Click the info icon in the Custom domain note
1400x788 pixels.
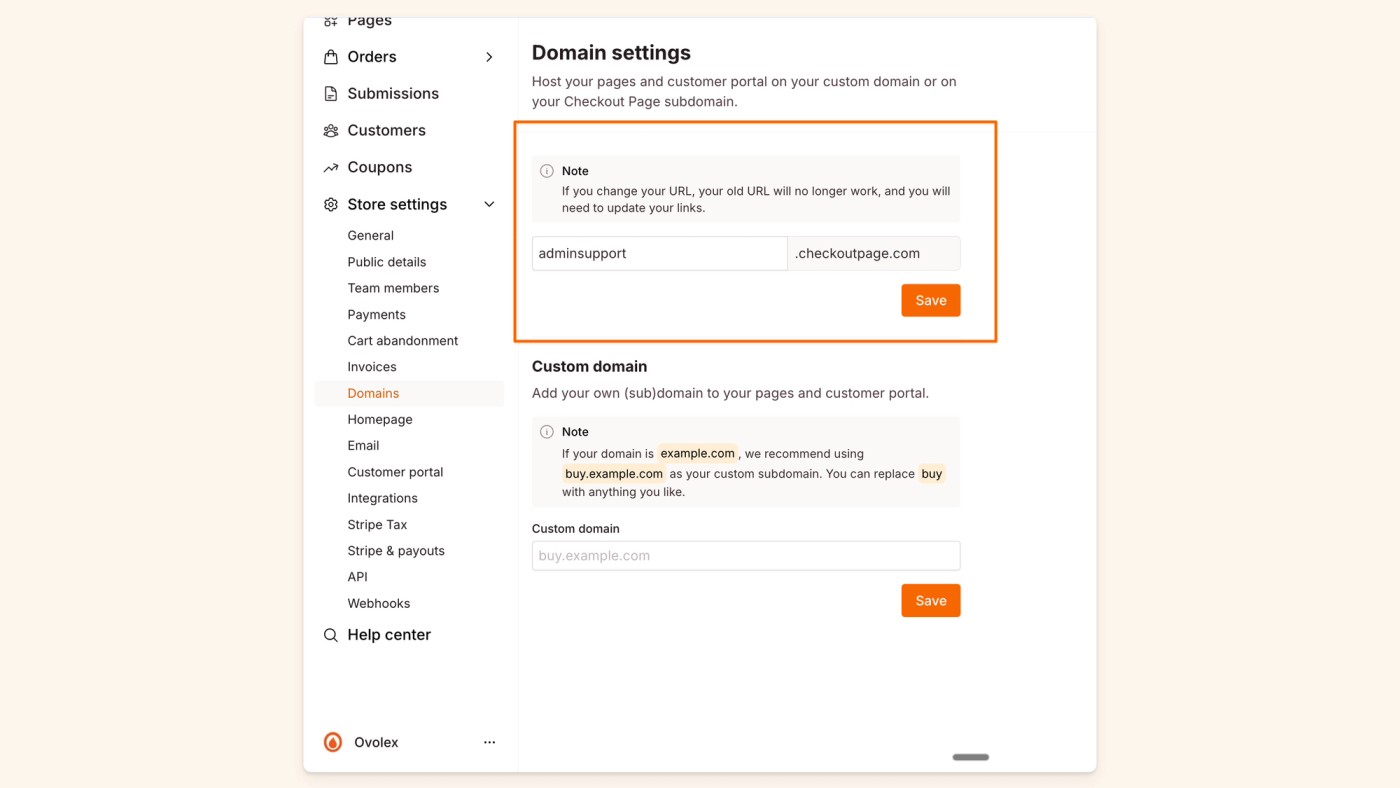[547, 431]
